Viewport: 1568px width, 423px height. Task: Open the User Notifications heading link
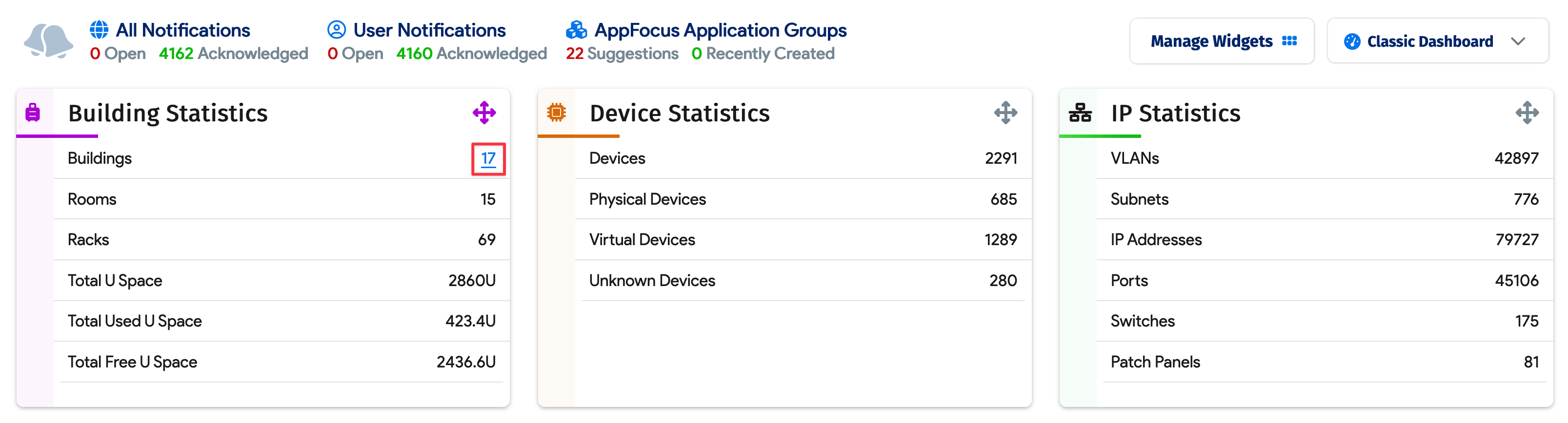429,30
